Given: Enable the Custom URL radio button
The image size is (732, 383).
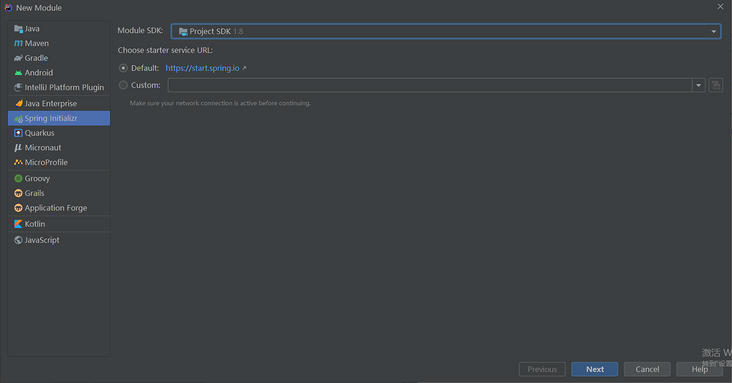Looking at the screenshot, I should (x=123, y=85).
